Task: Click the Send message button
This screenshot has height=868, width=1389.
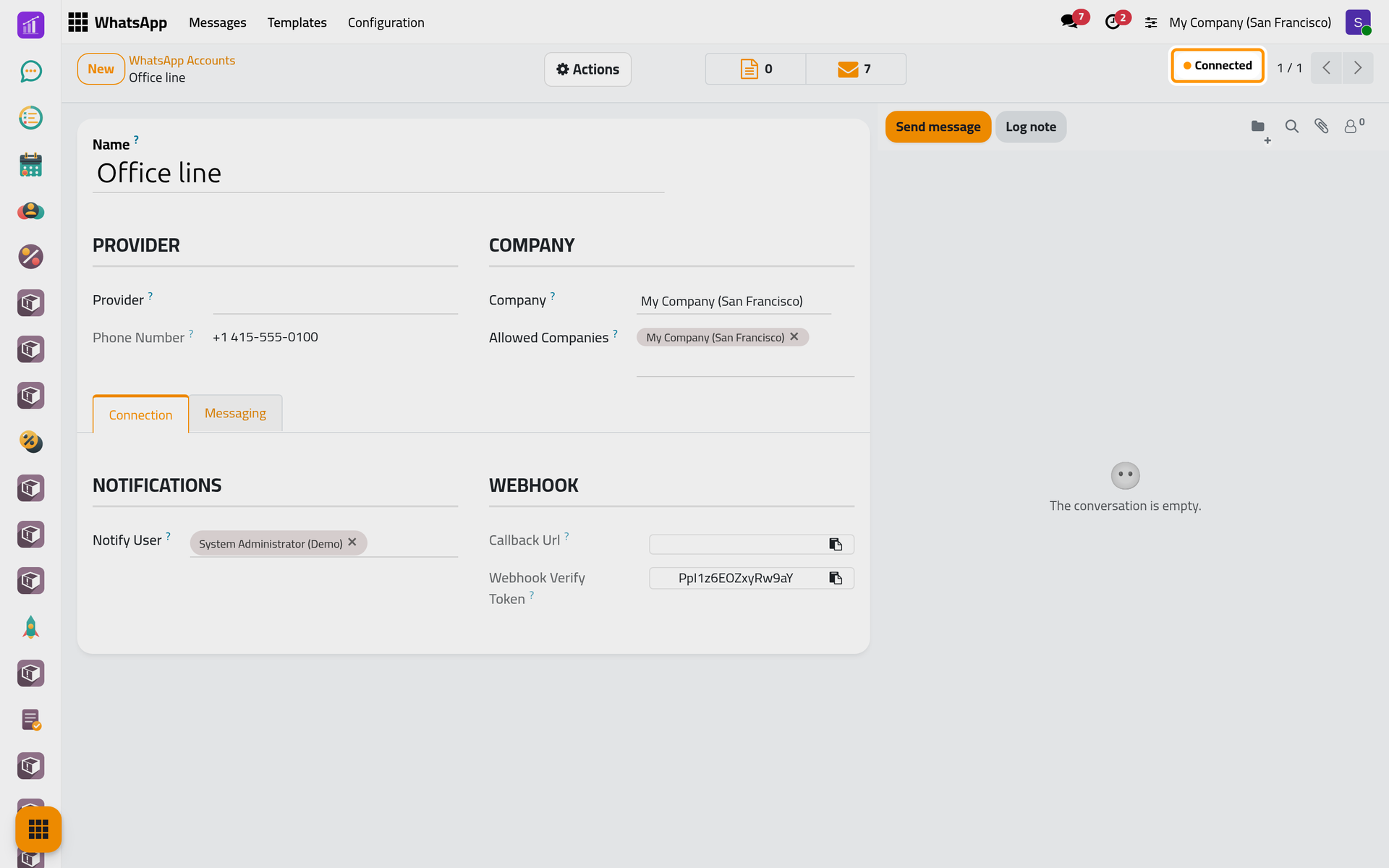Action: [x=938, y=127]
